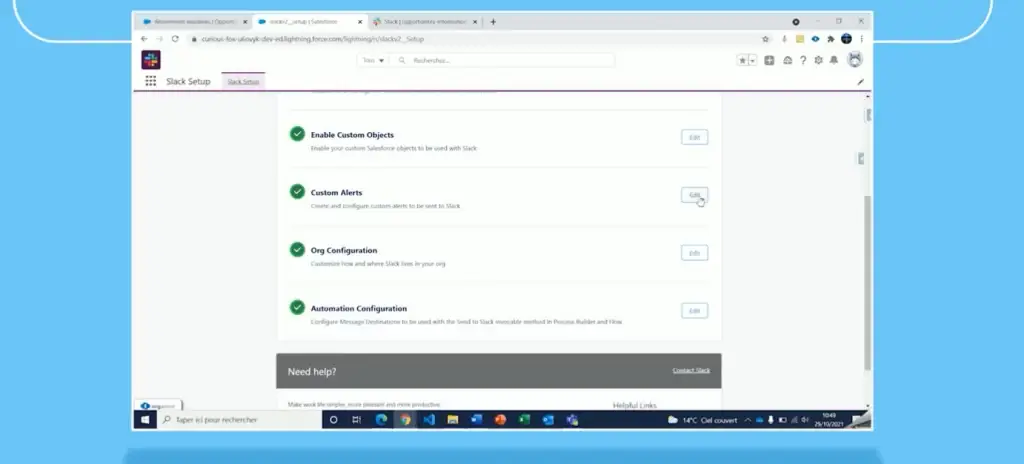Click the Enable Custom Objects heading
Screen dimensions: 1024x464
(x=352, y=135)
